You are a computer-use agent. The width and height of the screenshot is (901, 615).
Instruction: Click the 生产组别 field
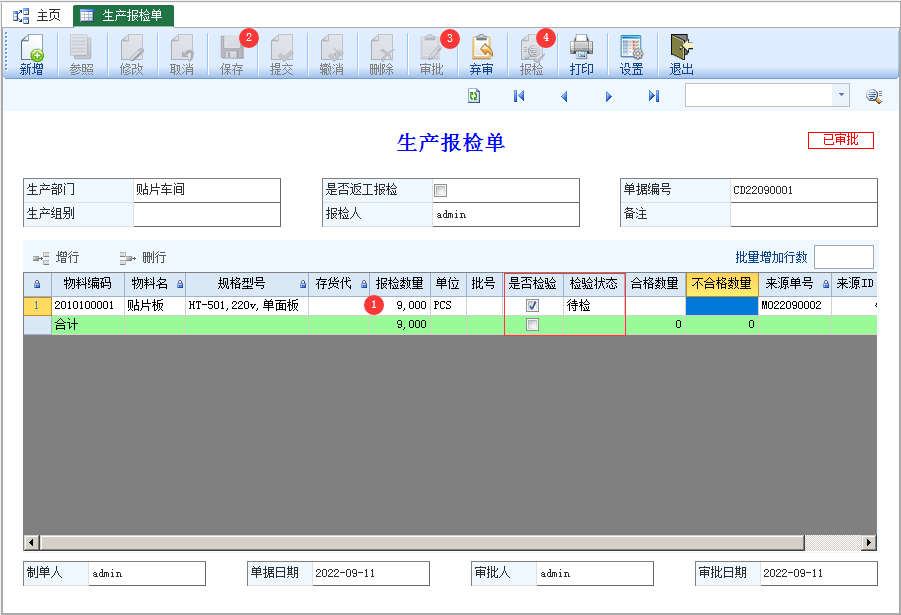coord(207,214)
